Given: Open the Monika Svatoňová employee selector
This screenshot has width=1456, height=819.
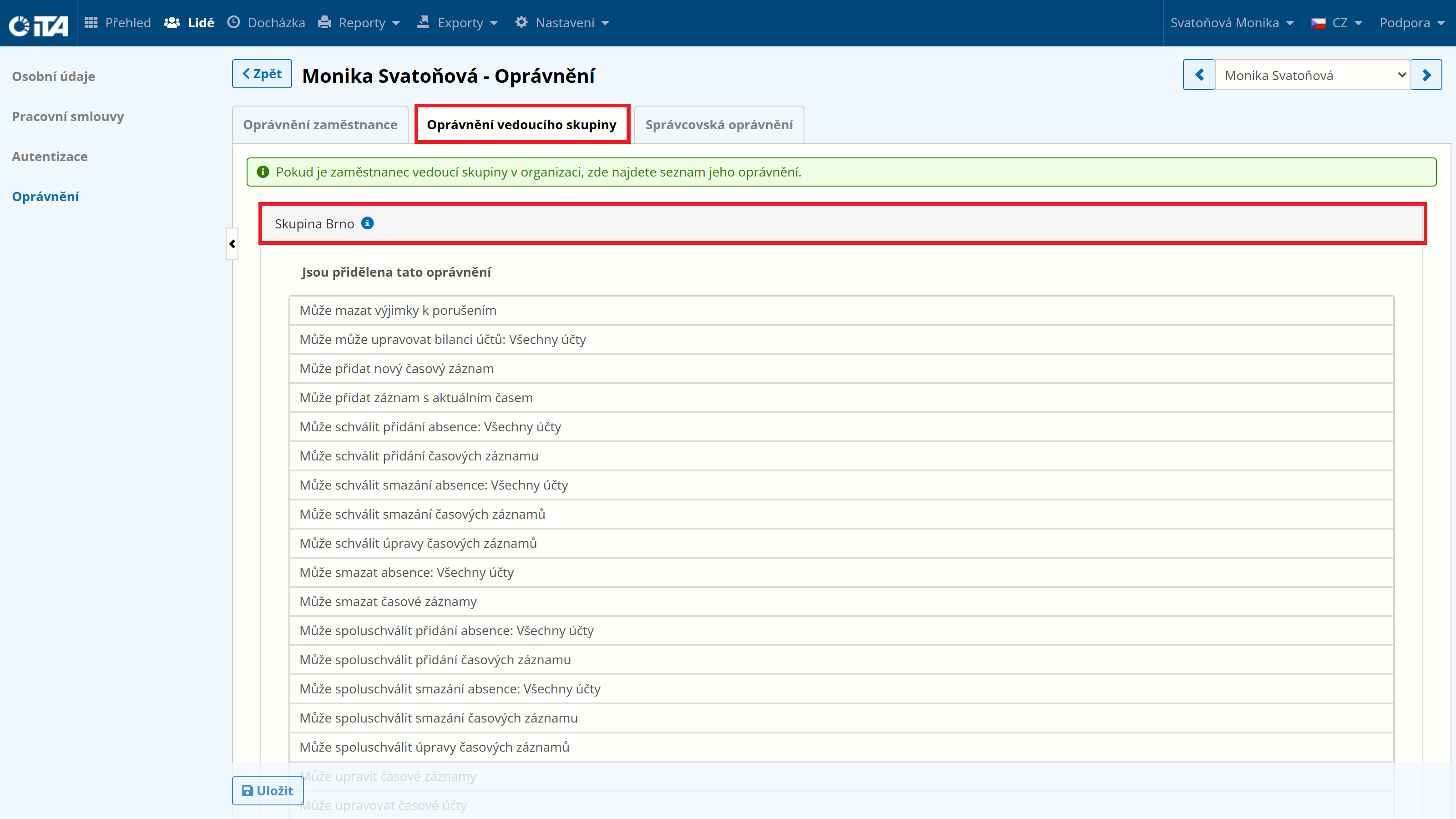Looking at the screenshot, I should tap(1312, 75).
